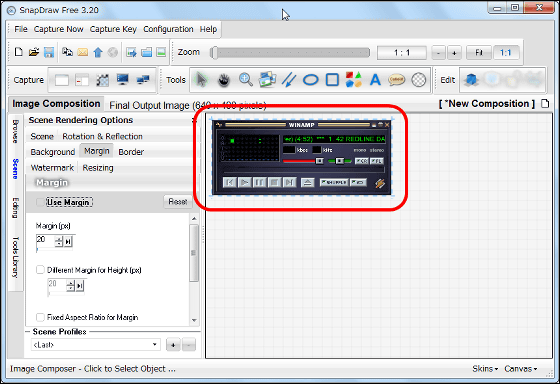
Task: Send image by email envelope icon
Action: coord(82,52)
